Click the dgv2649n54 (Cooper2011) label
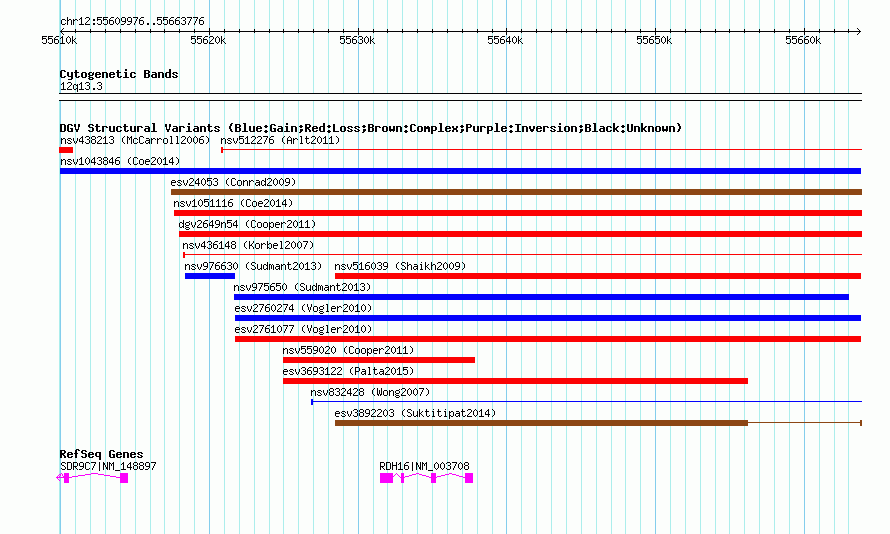Image resolution: width=890 pixels, height=534 pixels. click(x=247, y=224)
